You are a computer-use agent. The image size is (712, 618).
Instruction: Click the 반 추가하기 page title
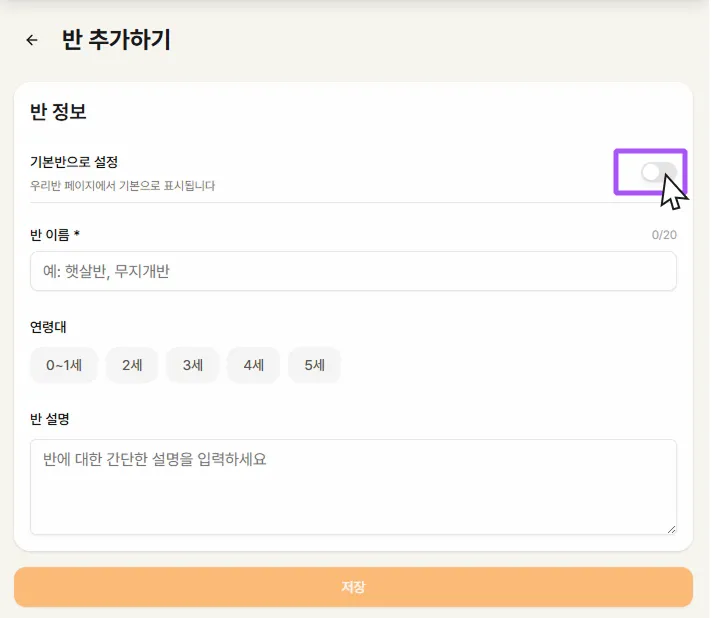(x=116, y=40)
